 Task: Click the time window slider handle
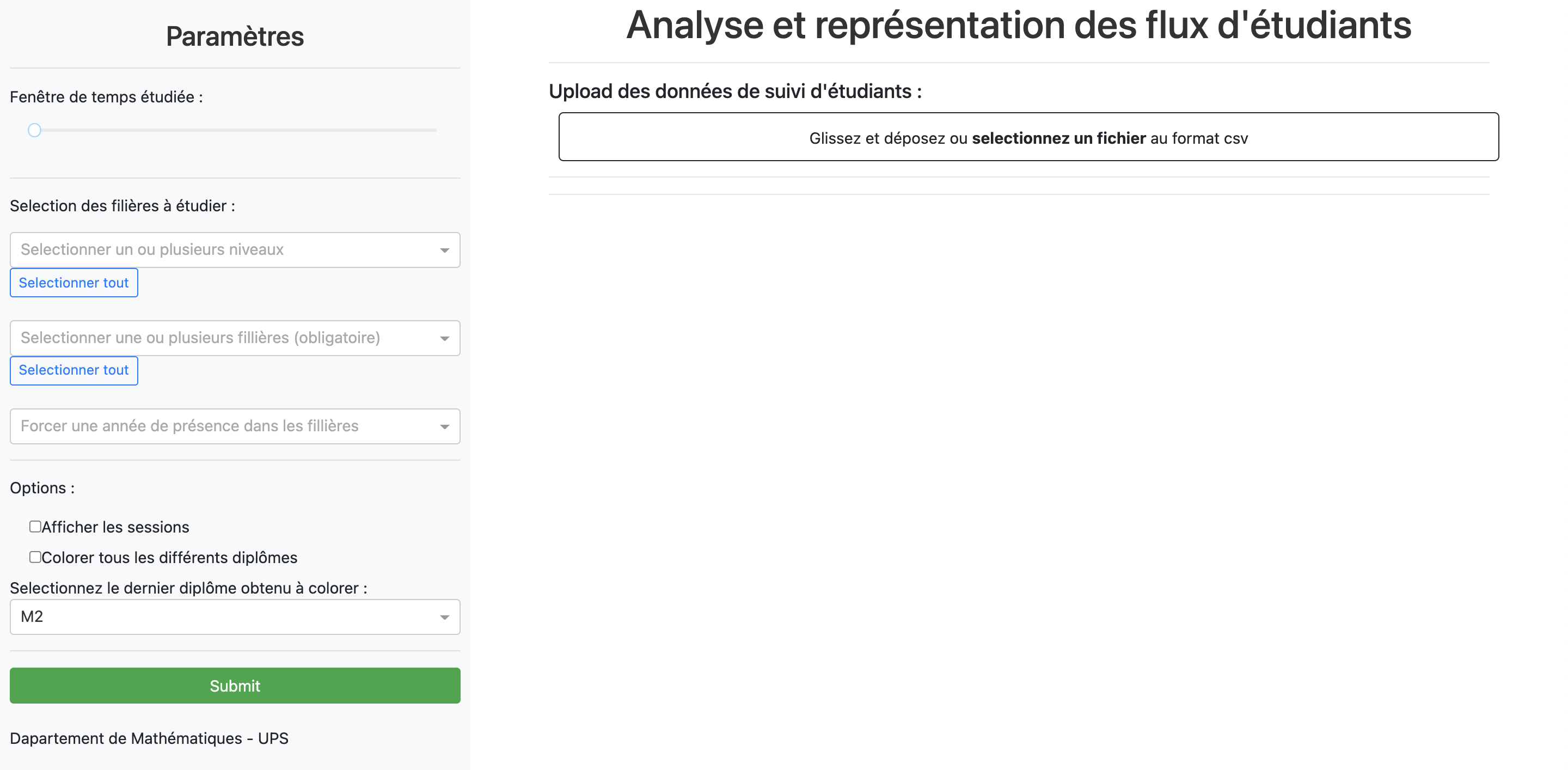(x=35, y=130)
